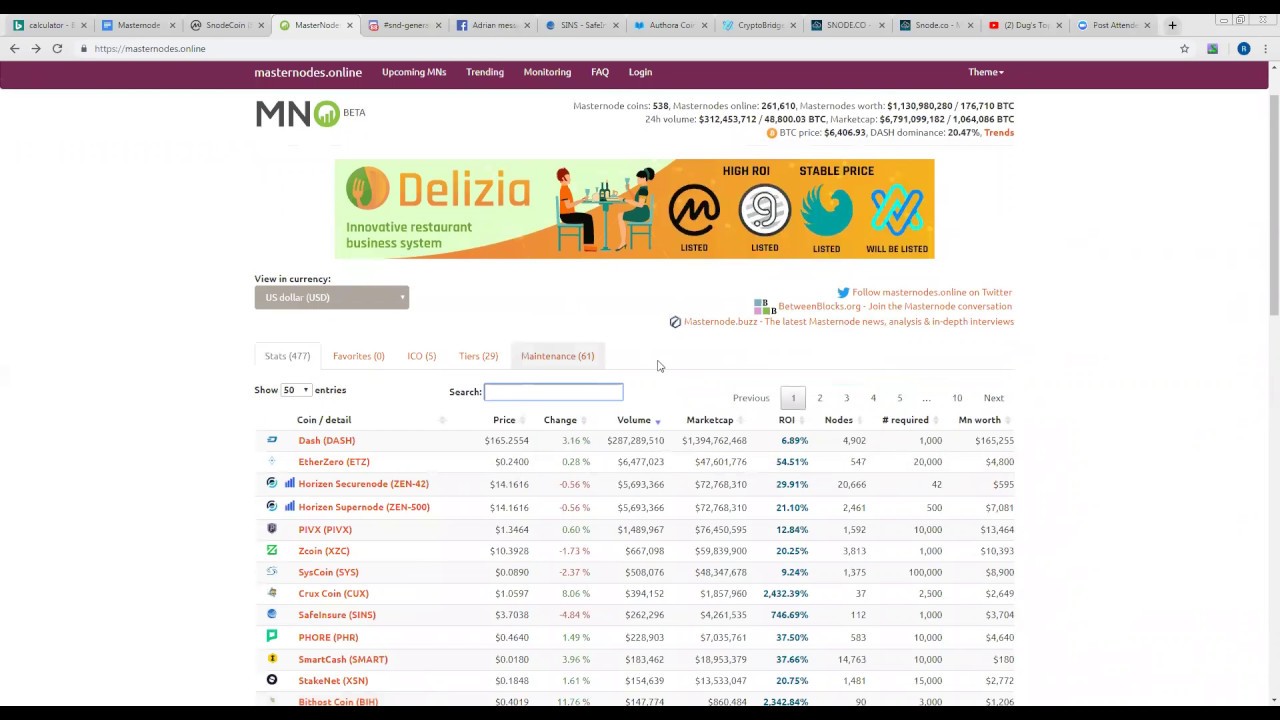1280x720 pixels.
Task: Click the Horizen Securenode coin logo
Action: pos(272,483)
